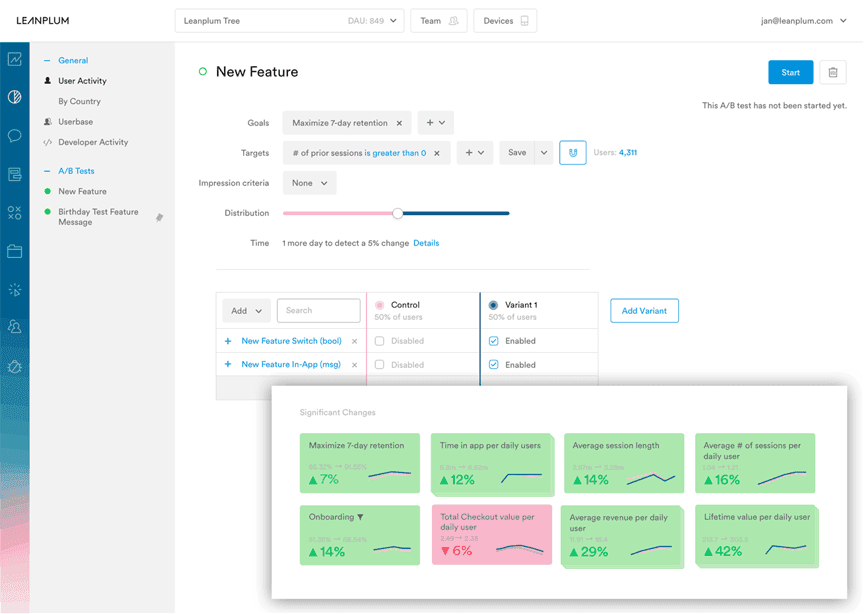Expand the Impression criteria None dropdown
Screen dimensions: 864x614
309,183
